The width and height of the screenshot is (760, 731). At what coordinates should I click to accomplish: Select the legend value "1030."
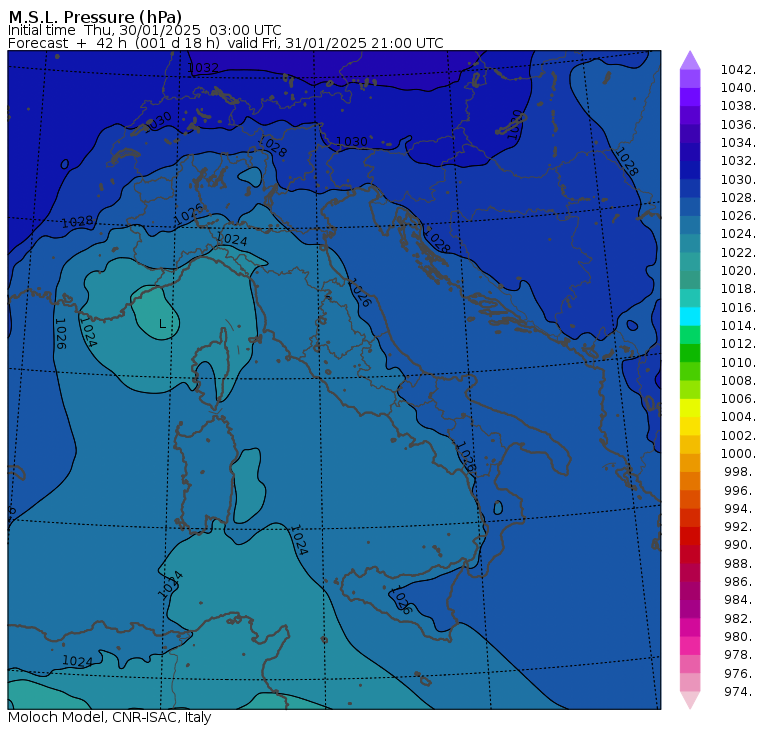tap(739, 179)
